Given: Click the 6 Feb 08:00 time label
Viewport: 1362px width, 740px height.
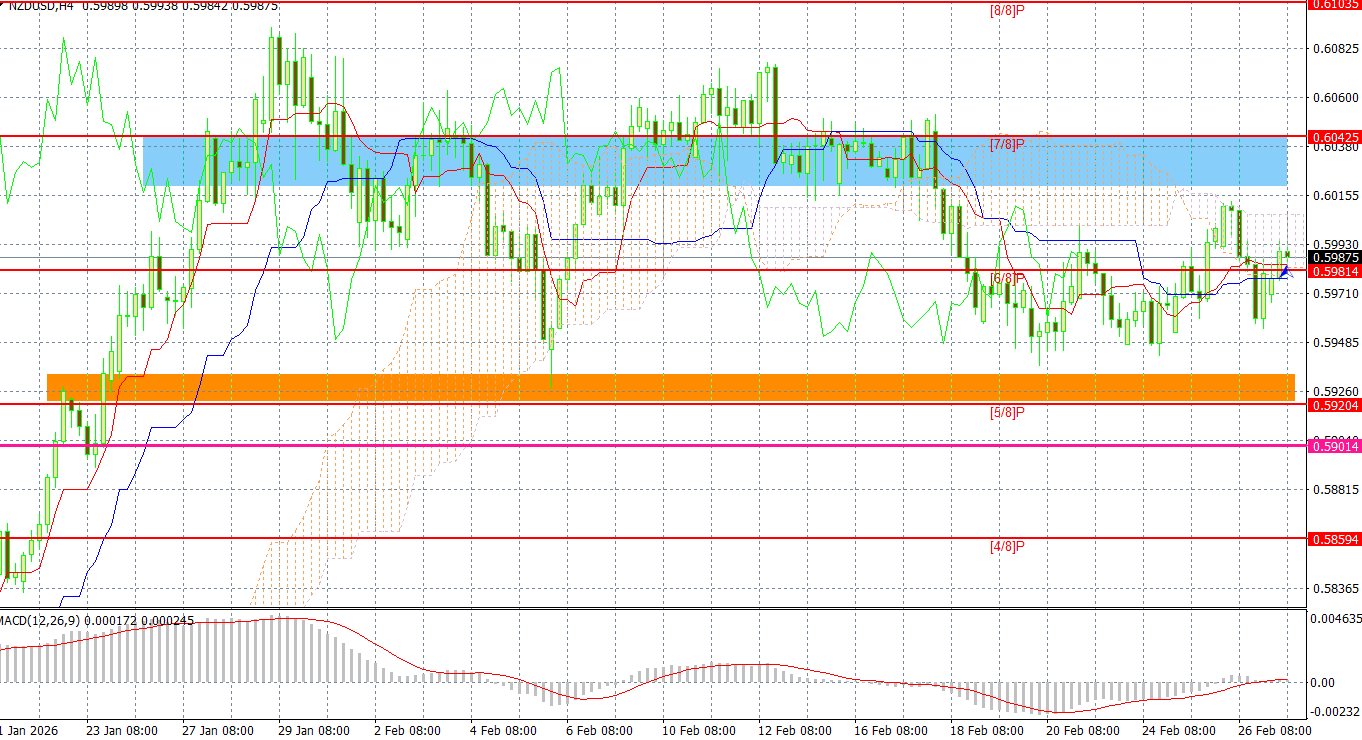Looking at the screenshot, I should 598,731.
